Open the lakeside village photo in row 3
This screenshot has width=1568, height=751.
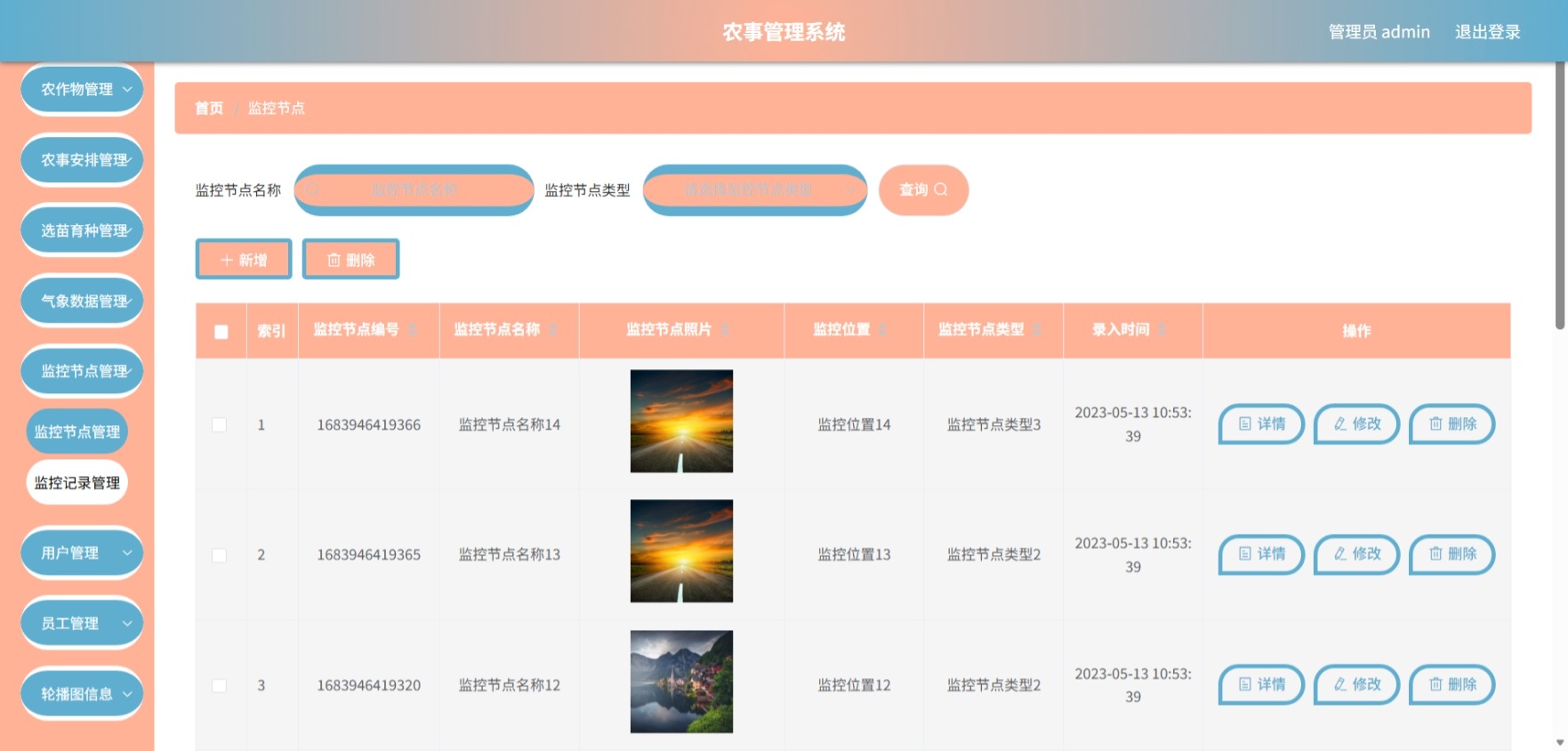click(681, 682)
